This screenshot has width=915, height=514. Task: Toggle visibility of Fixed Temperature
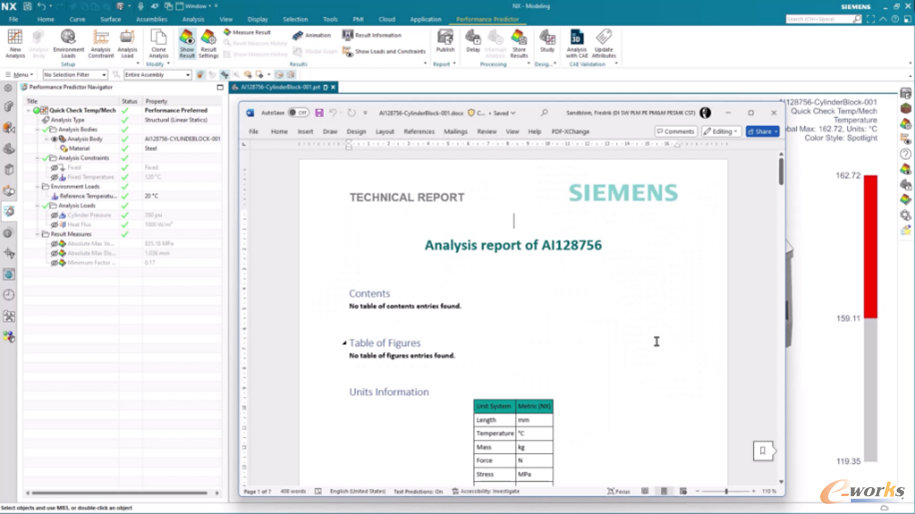(x=54, y=177)
